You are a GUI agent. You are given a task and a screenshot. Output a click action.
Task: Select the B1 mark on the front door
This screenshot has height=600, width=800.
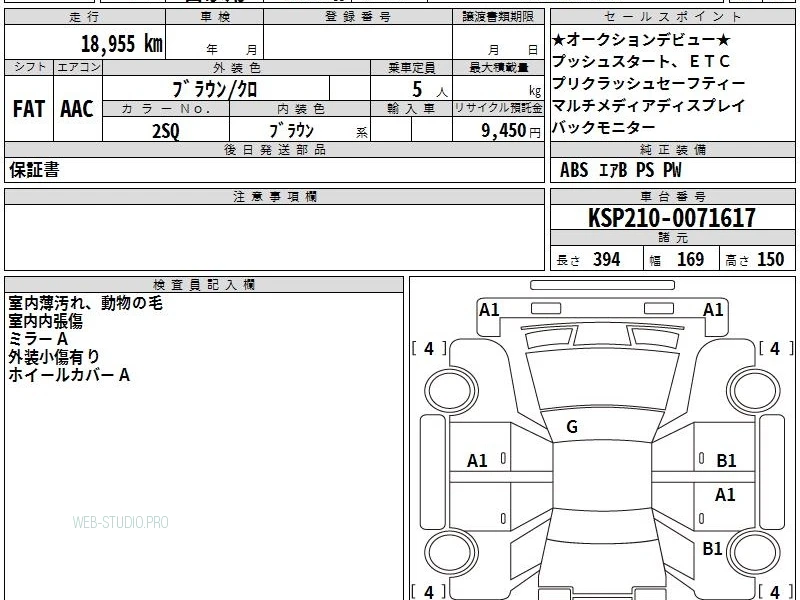coord(726,461)
